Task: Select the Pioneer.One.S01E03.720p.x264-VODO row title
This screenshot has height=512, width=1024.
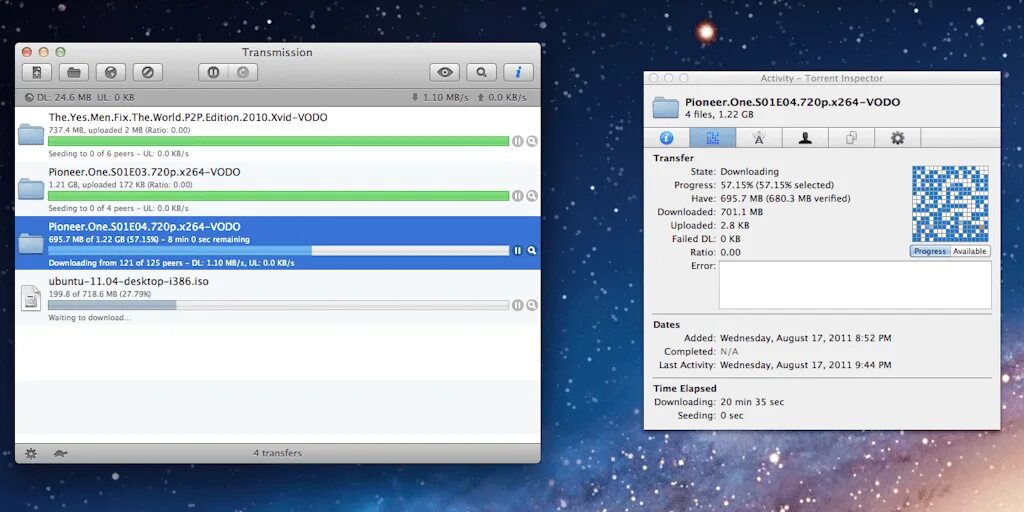Action: (144, 172)
